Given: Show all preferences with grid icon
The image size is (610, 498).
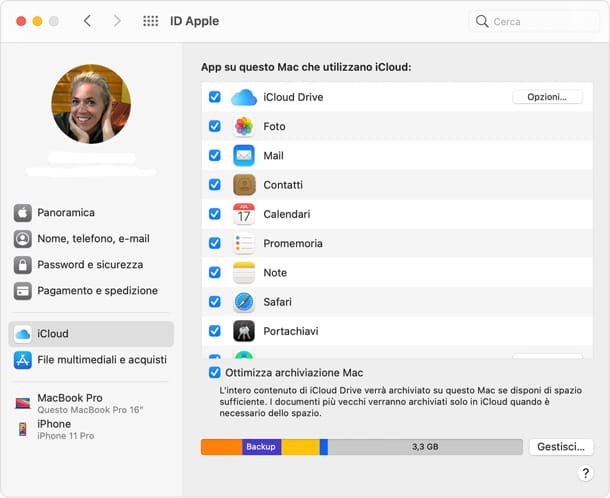Looking at the screenshot, I should click(151, 21).
